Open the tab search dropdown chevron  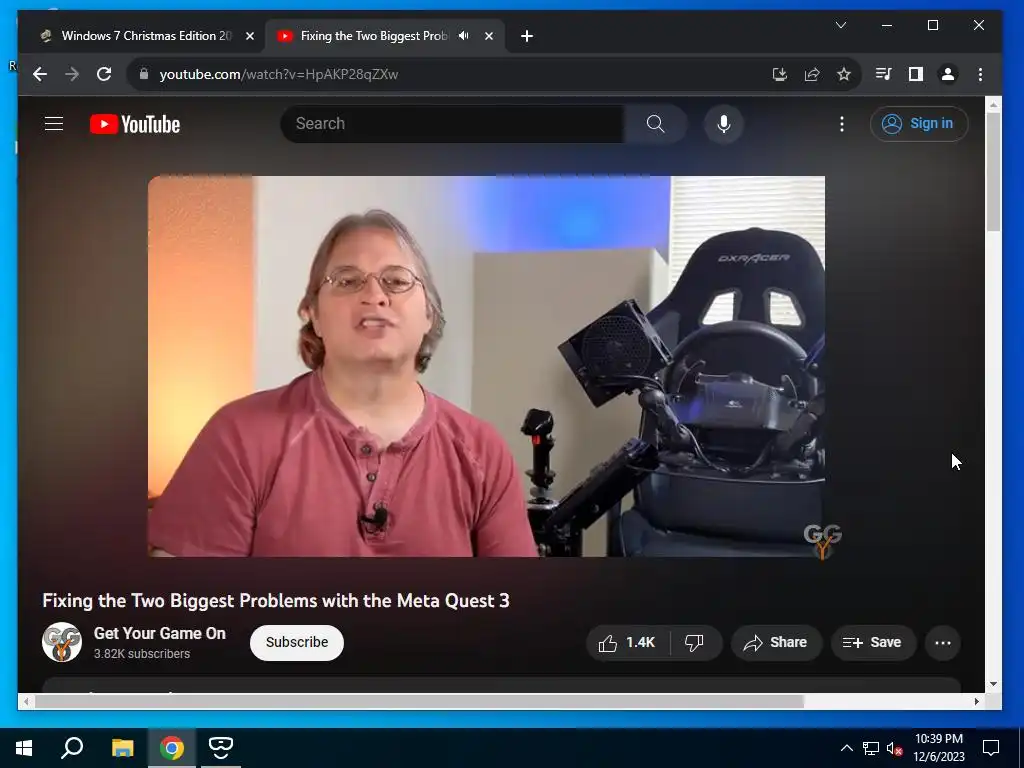(841, 25)
